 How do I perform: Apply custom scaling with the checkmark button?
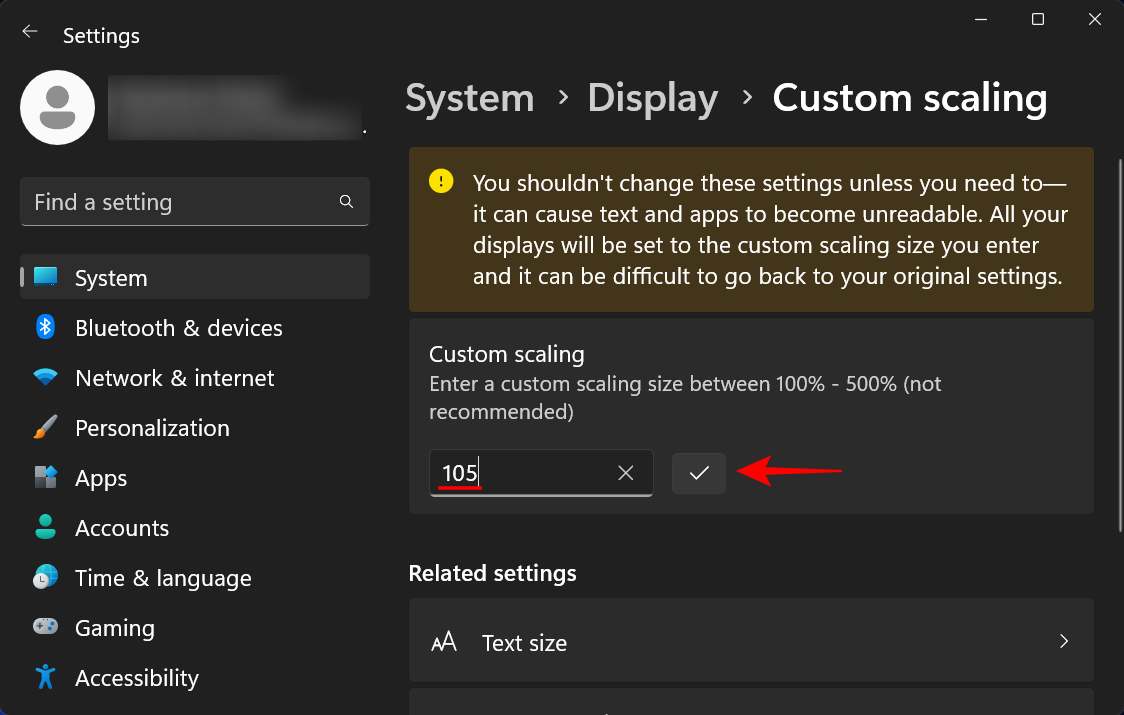click(698, 472)
